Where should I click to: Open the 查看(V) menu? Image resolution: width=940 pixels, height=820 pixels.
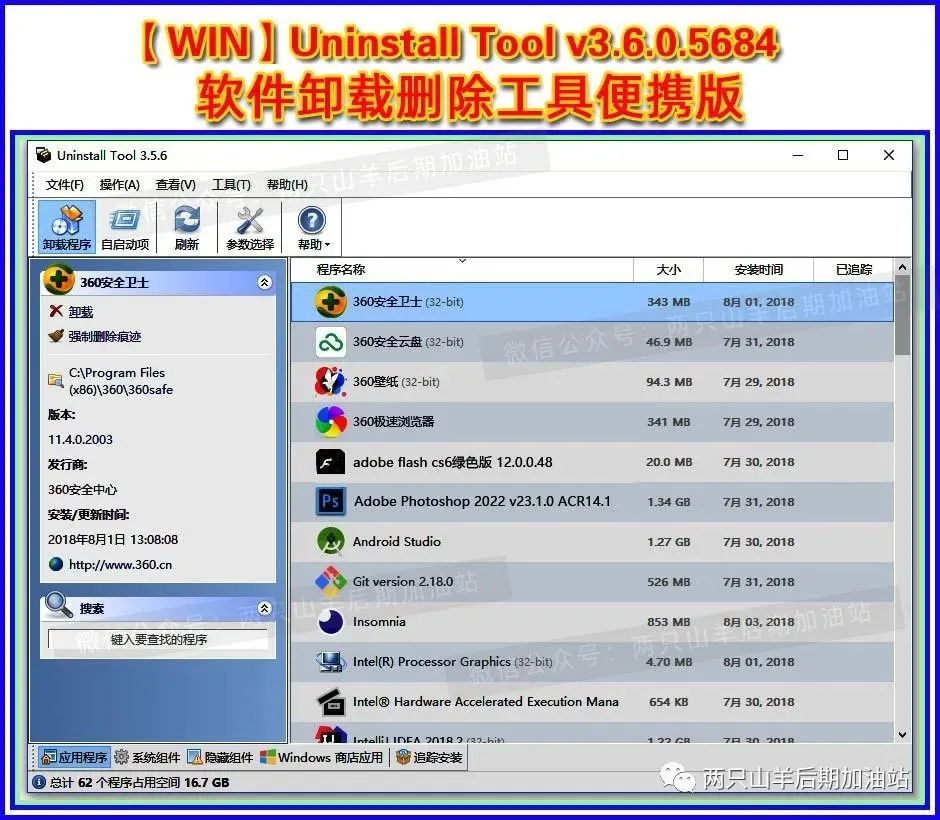coord(176,185)
